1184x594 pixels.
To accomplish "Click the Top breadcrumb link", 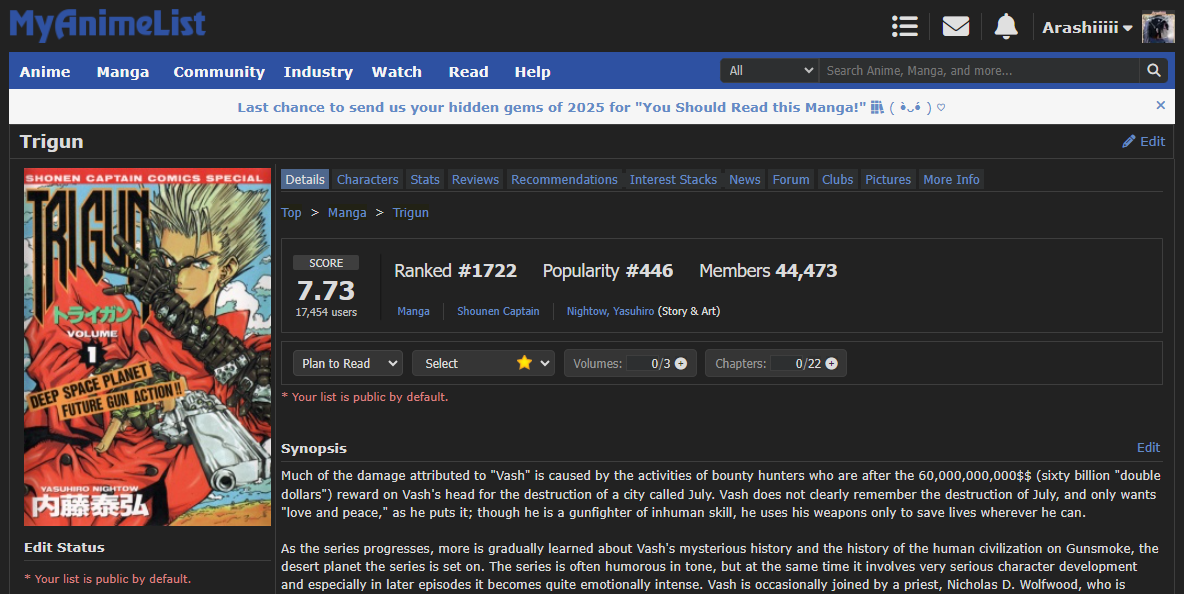I will point(291,212).
